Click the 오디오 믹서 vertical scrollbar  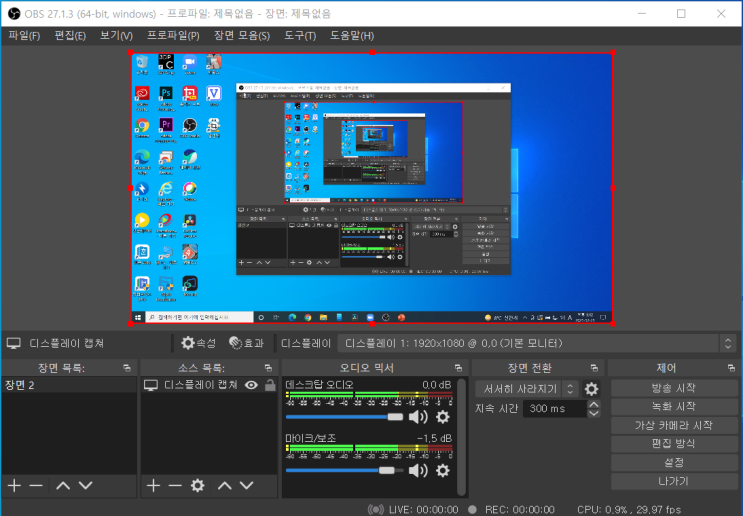click(x=462, y=436)
